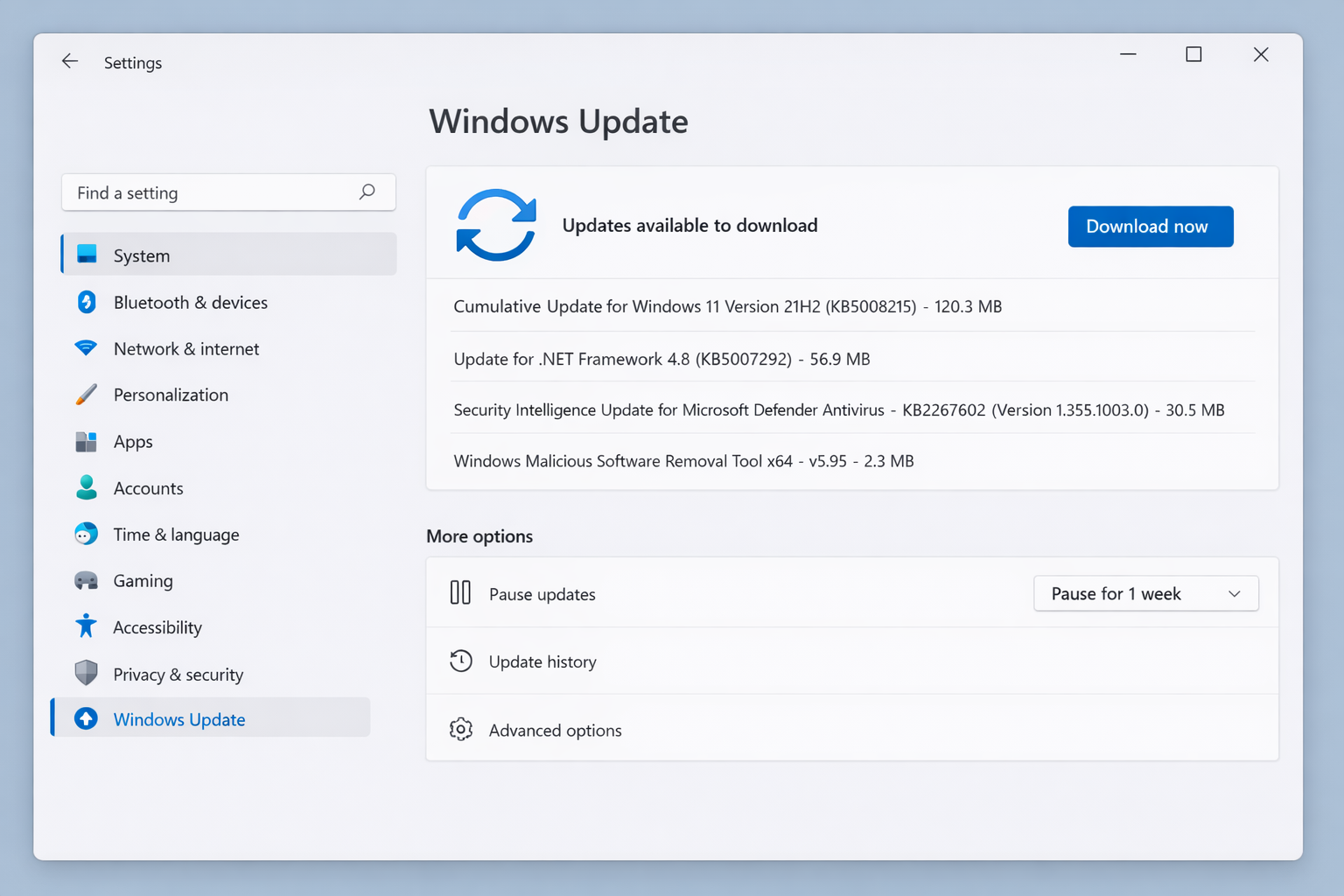This screenshot has width=1344, height=896.
Task: Click the Accounts person icon
Action: pyautogui.click(x=86, y=487)
